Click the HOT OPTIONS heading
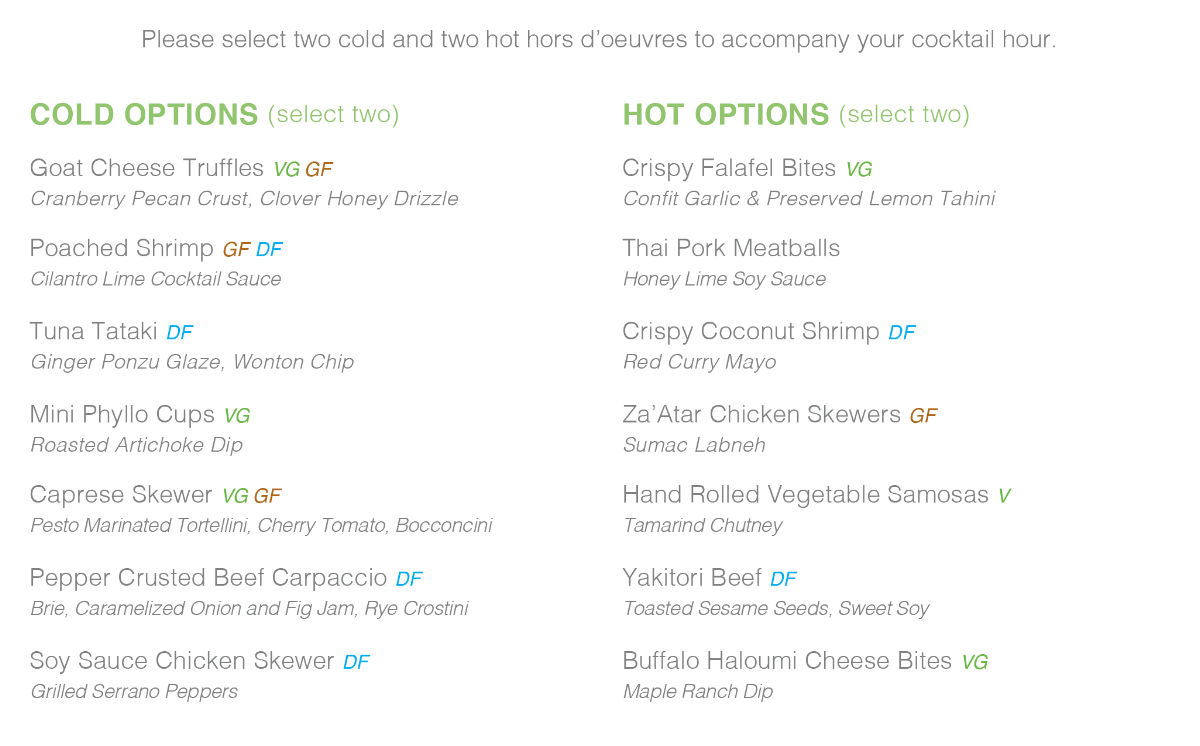Viewport: 1200px width, 746px height. tap(725, 115)
